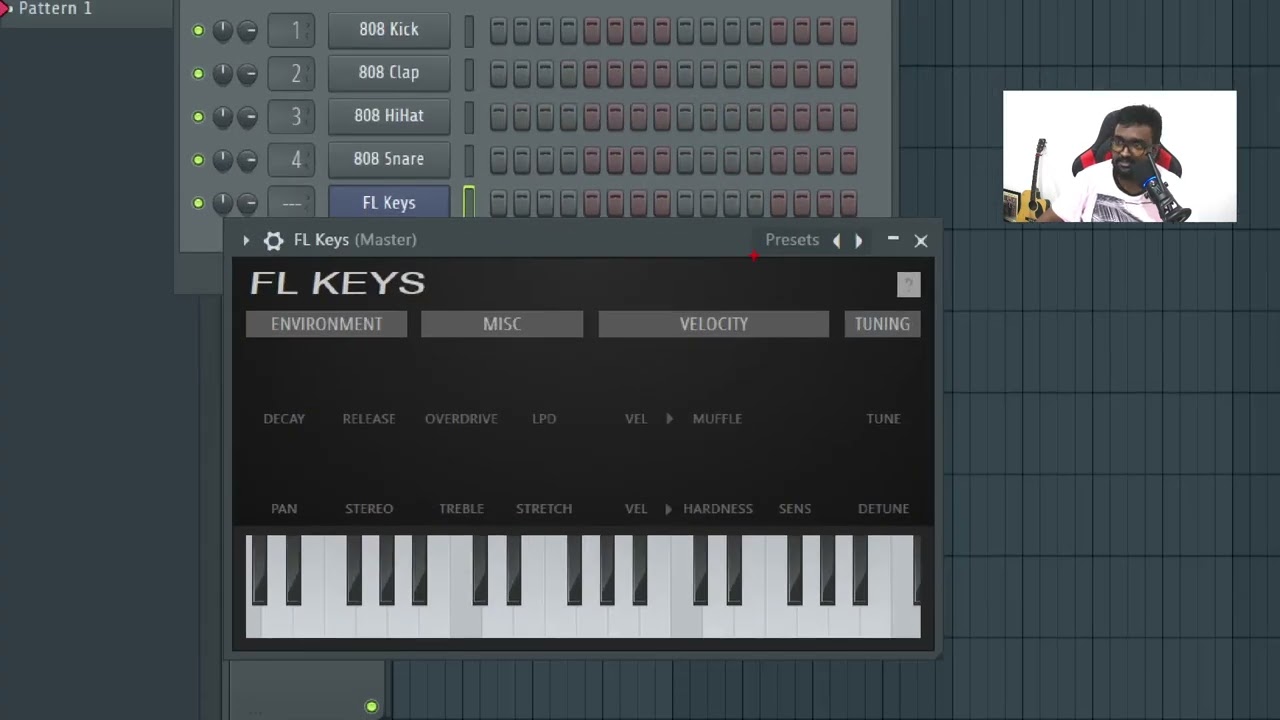This screenshot has width=1280, height=720.
Task: Select previous preset arrow in FL Keys
Action: pyautogui.click(x=837, y=240)
